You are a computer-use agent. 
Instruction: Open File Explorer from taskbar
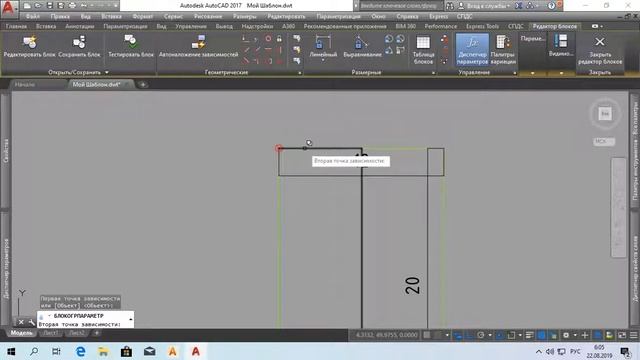103,351
